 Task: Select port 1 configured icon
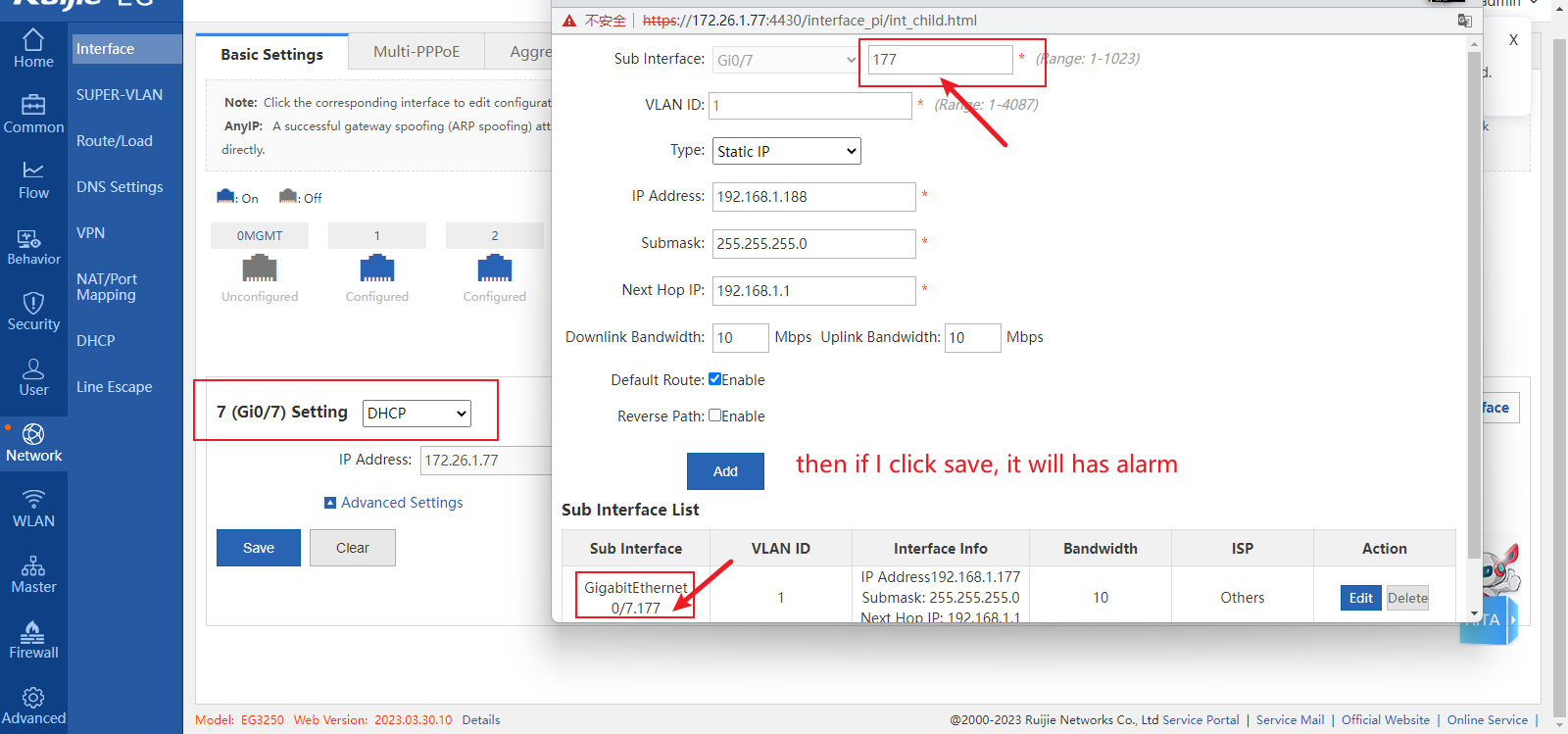(377, 268)
